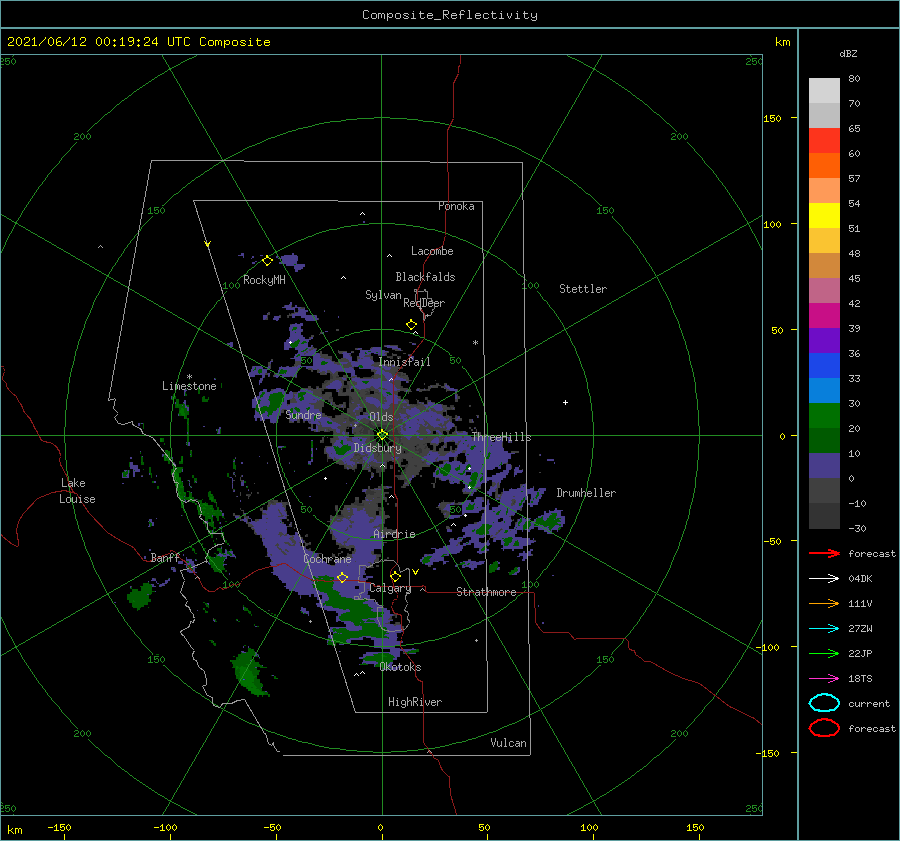900x841 pixels.
Task: Pick the red 65 dBZ legend swatch
Action: coord(824,140)
